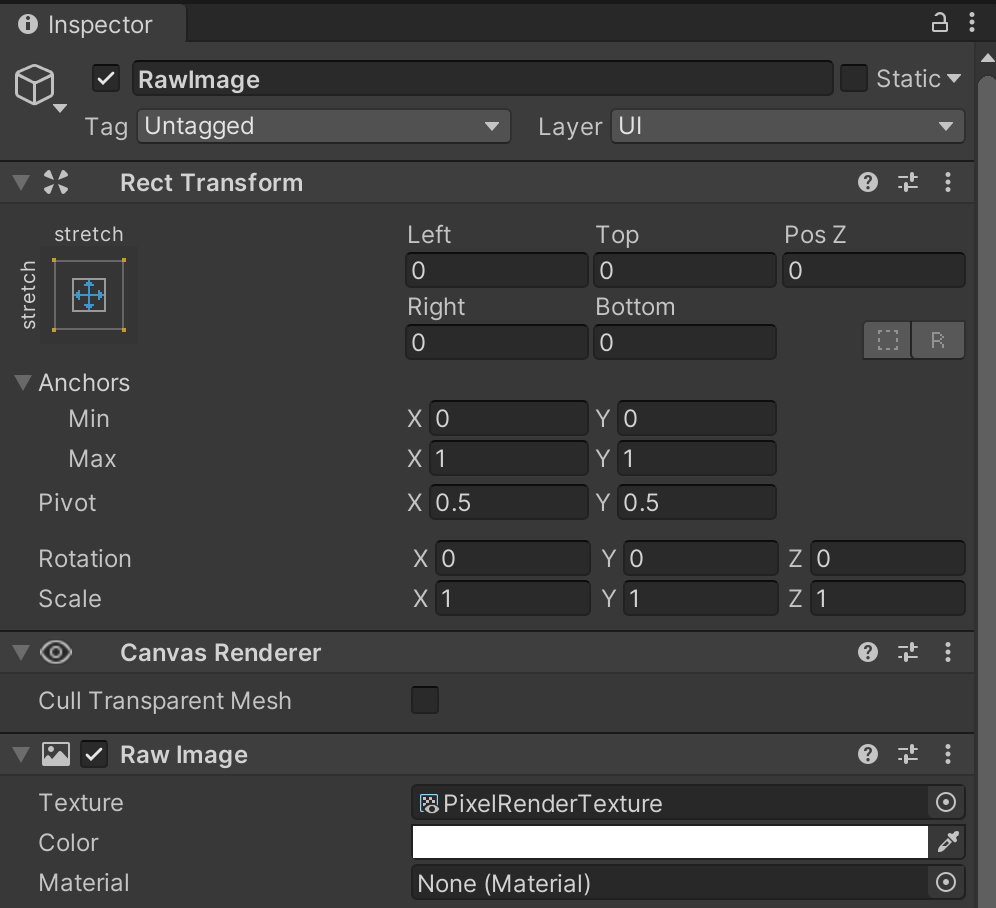Enable the Static checkbox
996x908 pixels.
tap(854, 79)
